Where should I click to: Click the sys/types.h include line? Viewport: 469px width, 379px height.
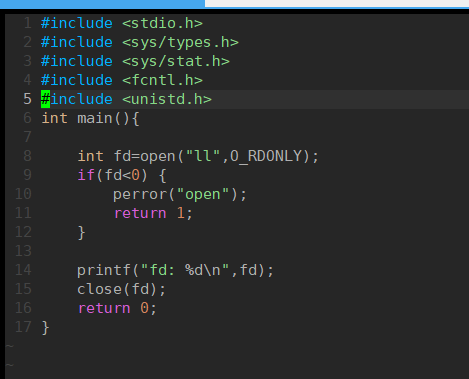(x=140, y=42)
